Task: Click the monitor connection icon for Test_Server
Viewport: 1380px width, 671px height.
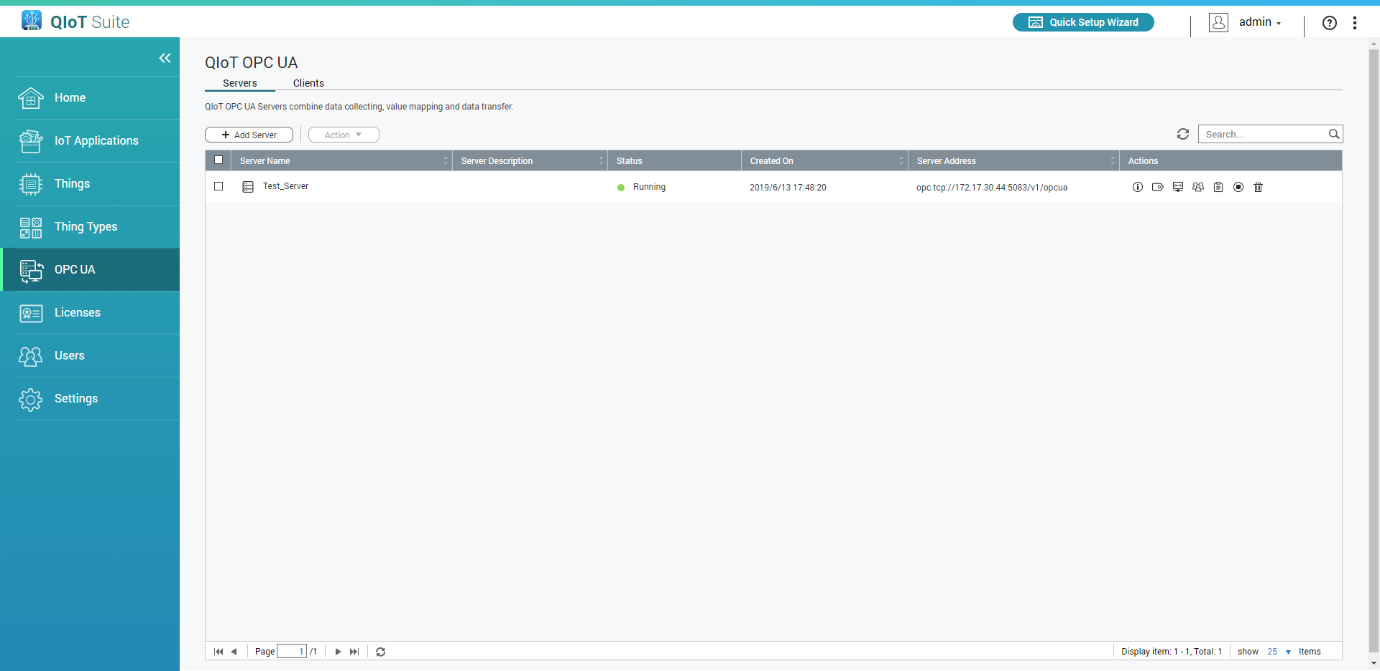Action: coord(1178,187)
